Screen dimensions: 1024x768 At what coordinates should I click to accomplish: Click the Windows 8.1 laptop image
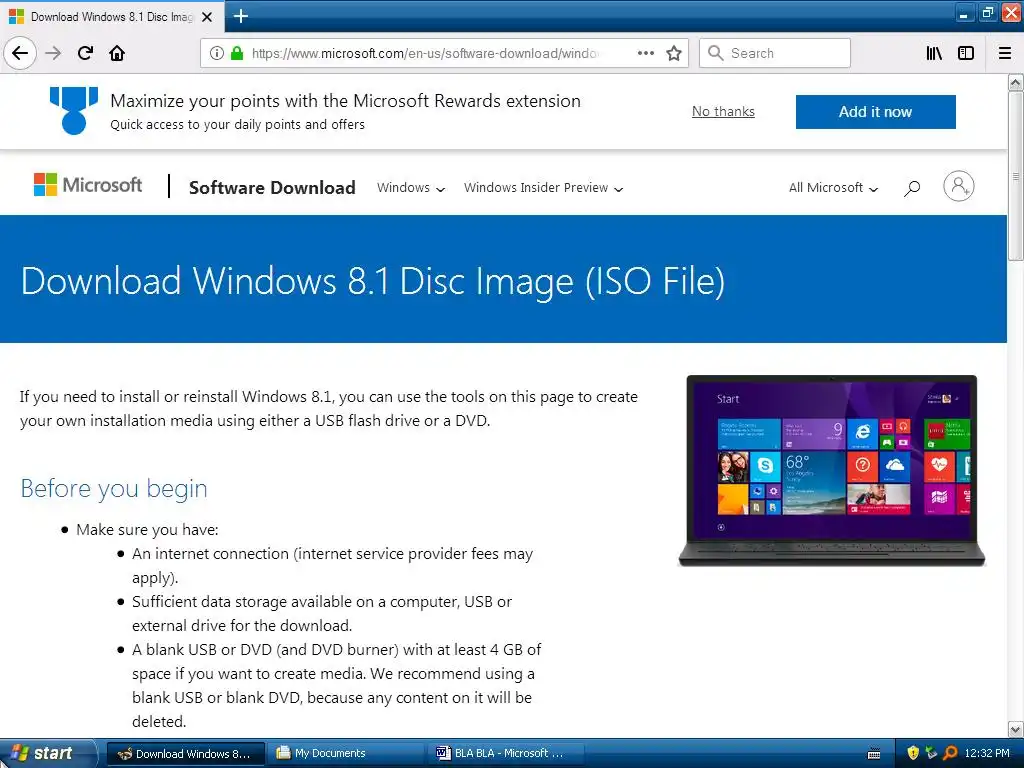click(x=831, y=470)
